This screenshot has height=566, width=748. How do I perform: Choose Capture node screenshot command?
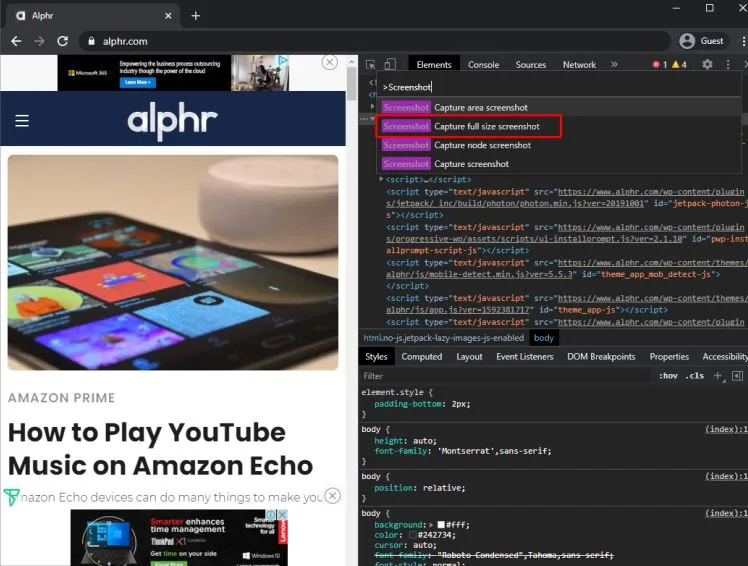pos(559,145)
